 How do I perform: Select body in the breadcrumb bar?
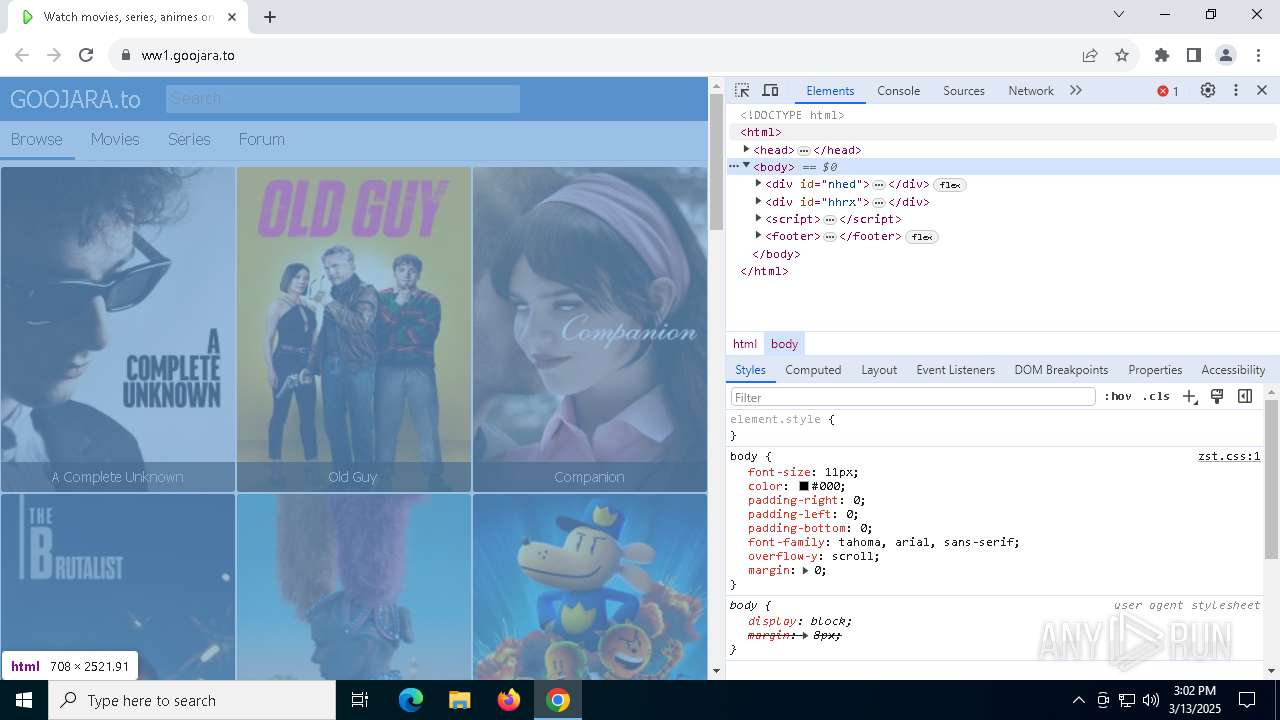[784, 343]
